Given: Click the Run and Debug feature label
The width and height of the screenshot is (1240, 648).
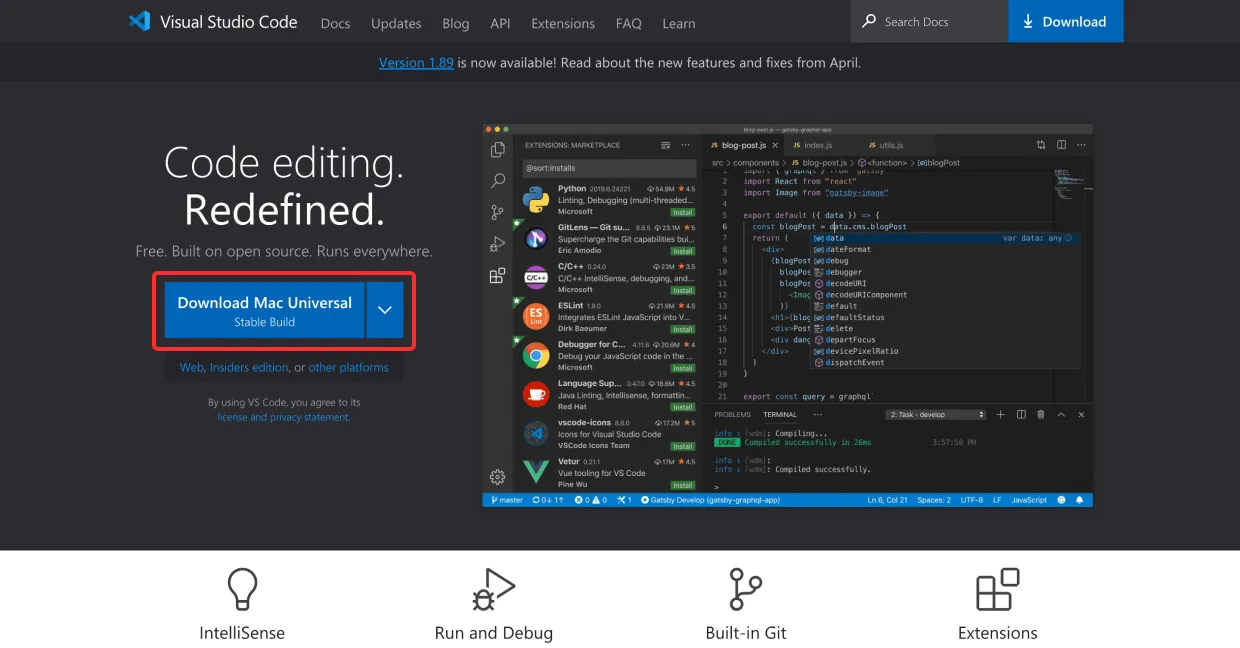Looking at the screenshot, I should pyautogui.click(x=494, y=633).
